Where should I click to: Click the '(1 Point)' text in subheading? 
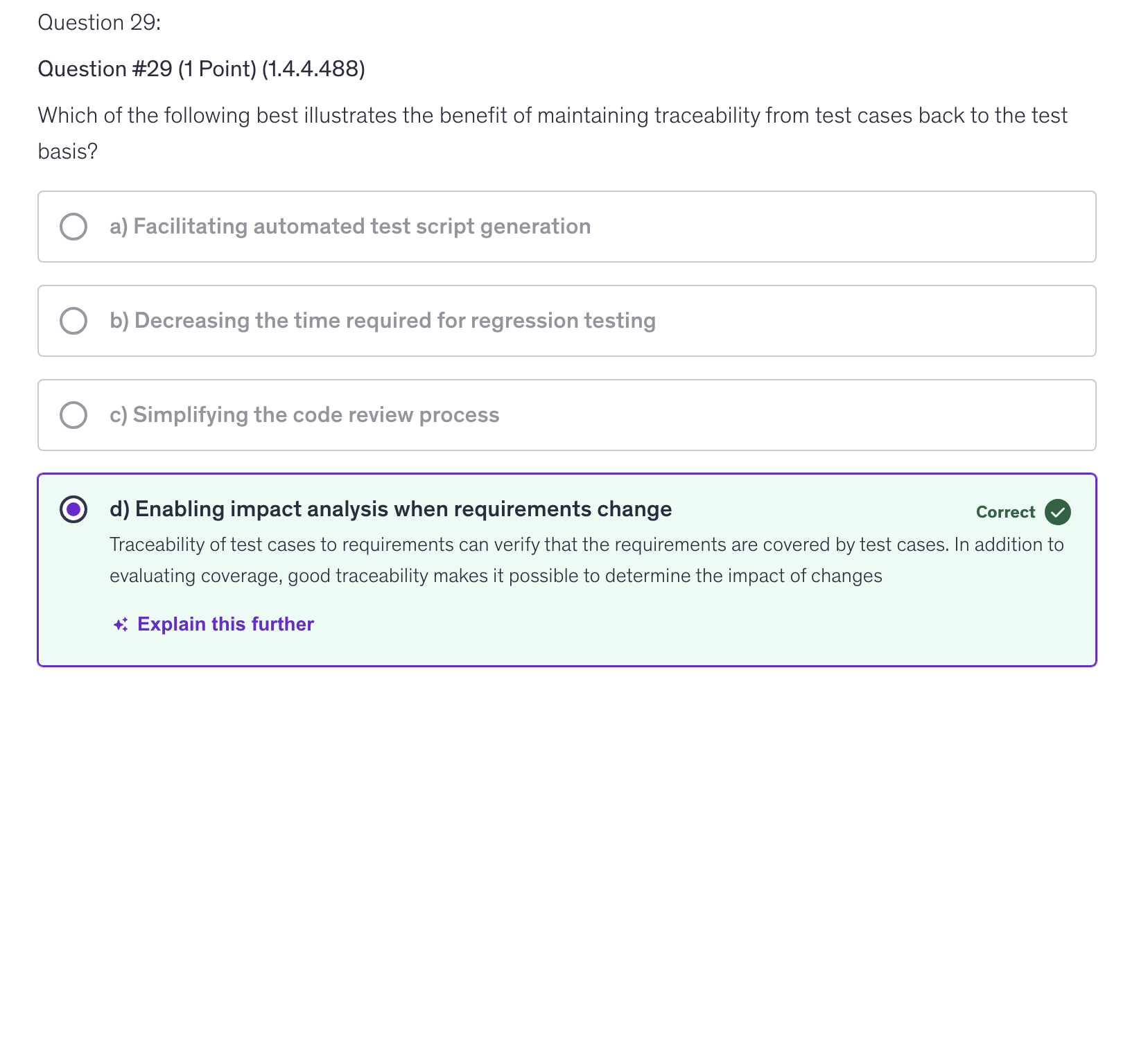[217, 69]
